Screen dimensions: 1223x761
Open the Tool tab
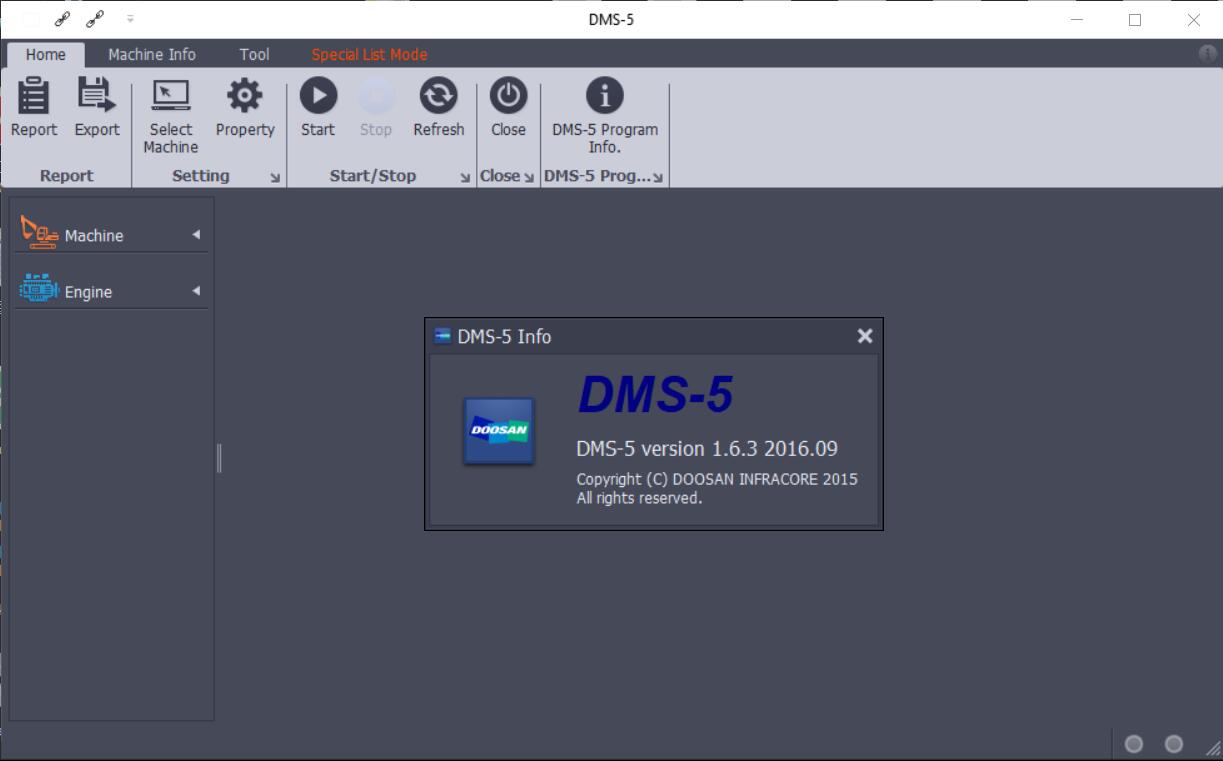click(x=253, y=54)
